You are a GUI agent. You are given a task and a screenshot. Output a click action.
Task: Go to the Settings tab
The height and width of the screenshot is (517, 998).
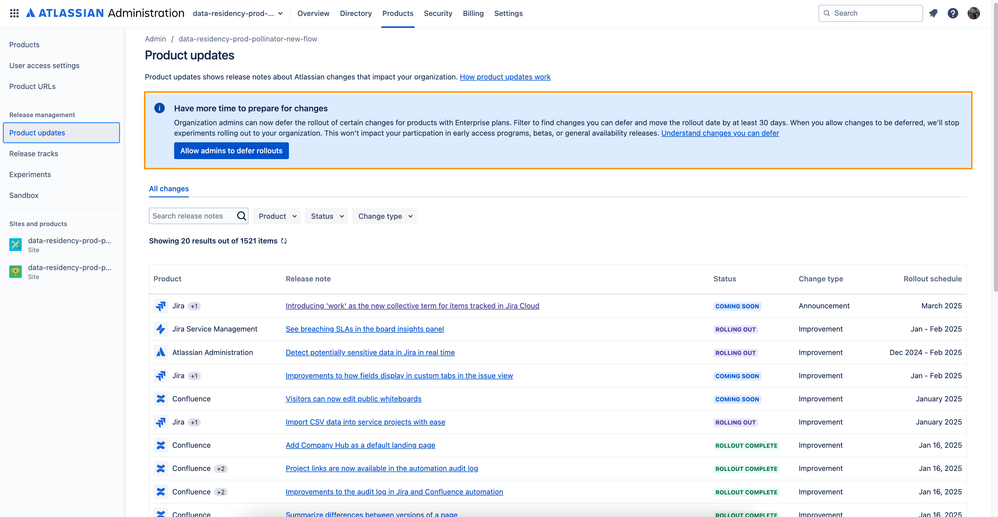(x=509, y=13)
